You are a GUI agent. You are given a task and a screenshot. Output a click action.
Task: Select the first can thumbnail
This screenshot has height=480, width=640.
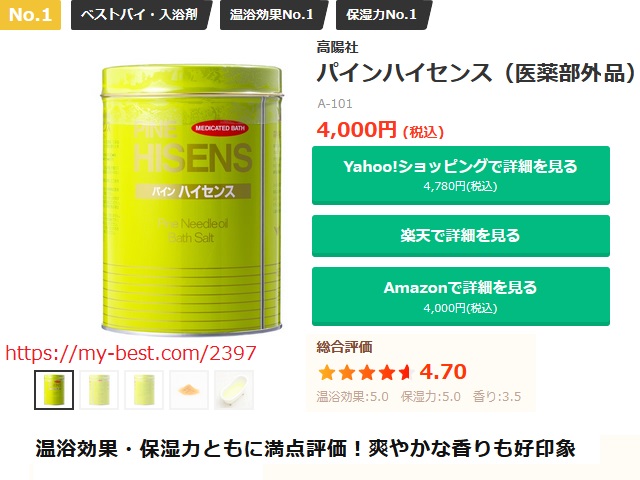point(54,390)
